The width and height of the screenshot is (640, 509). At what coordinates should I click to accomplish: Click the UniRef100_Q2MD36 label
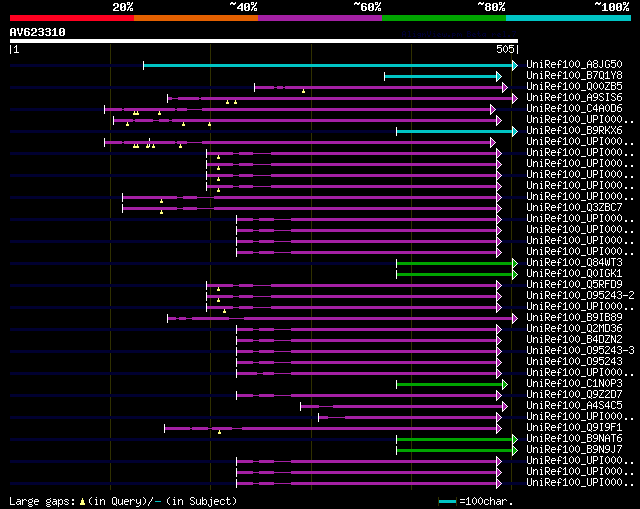[574, 328]
